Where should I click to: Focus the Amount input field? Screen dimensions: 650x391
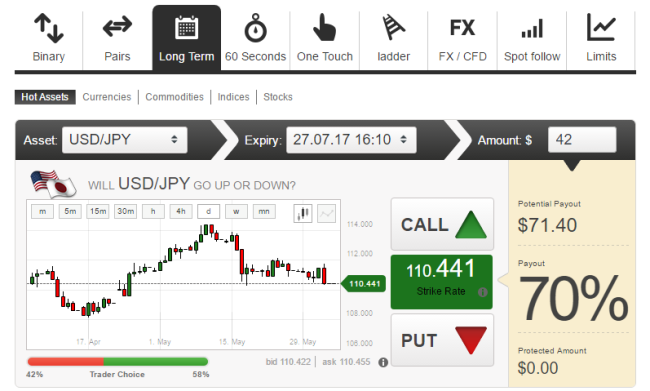click(582, 140)
